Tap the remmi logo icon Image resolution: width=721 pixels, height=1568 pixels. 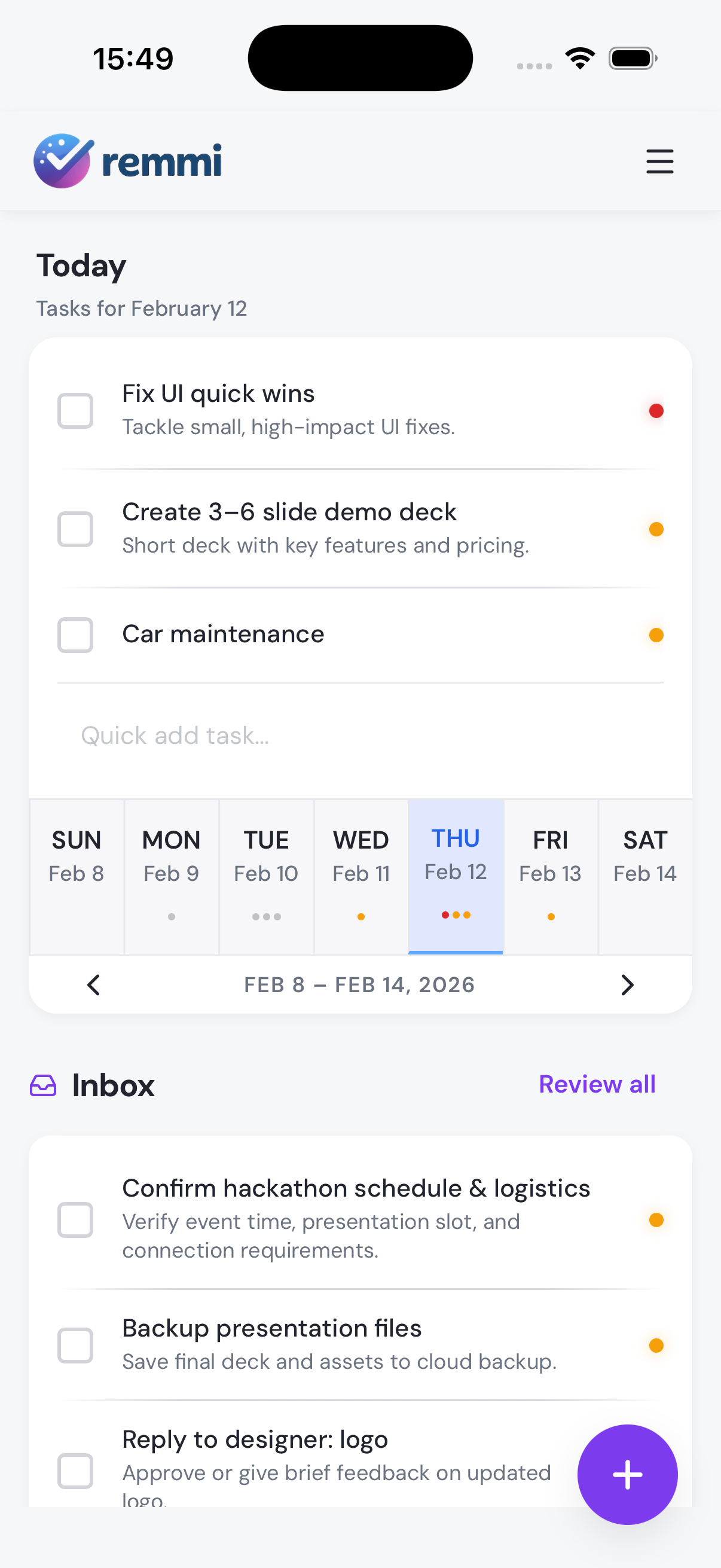(63, 161)
